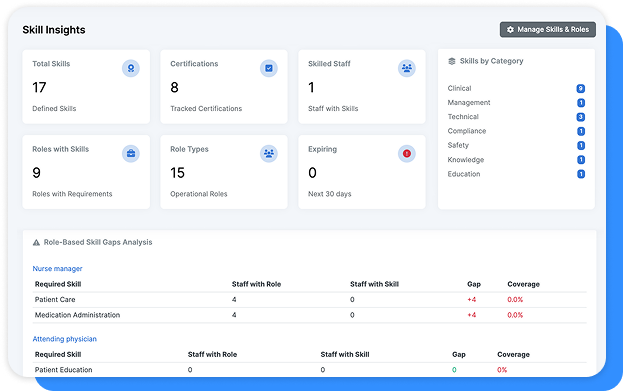The width and height of the screenshot is (623, 392).
Task: Click the Patient Care skill row
Action: (x=309, y=300)
